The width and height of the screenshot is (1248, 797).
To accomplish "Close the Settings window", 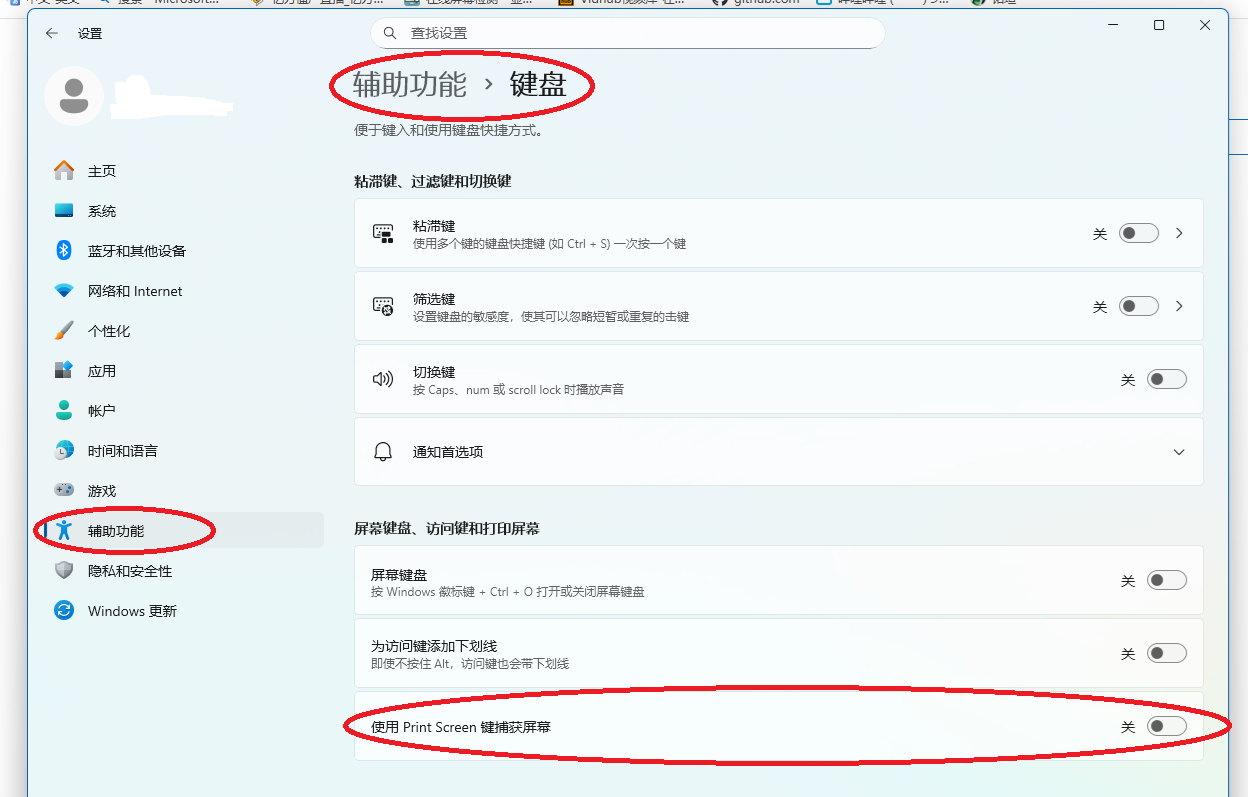I will pos(1205,26).
